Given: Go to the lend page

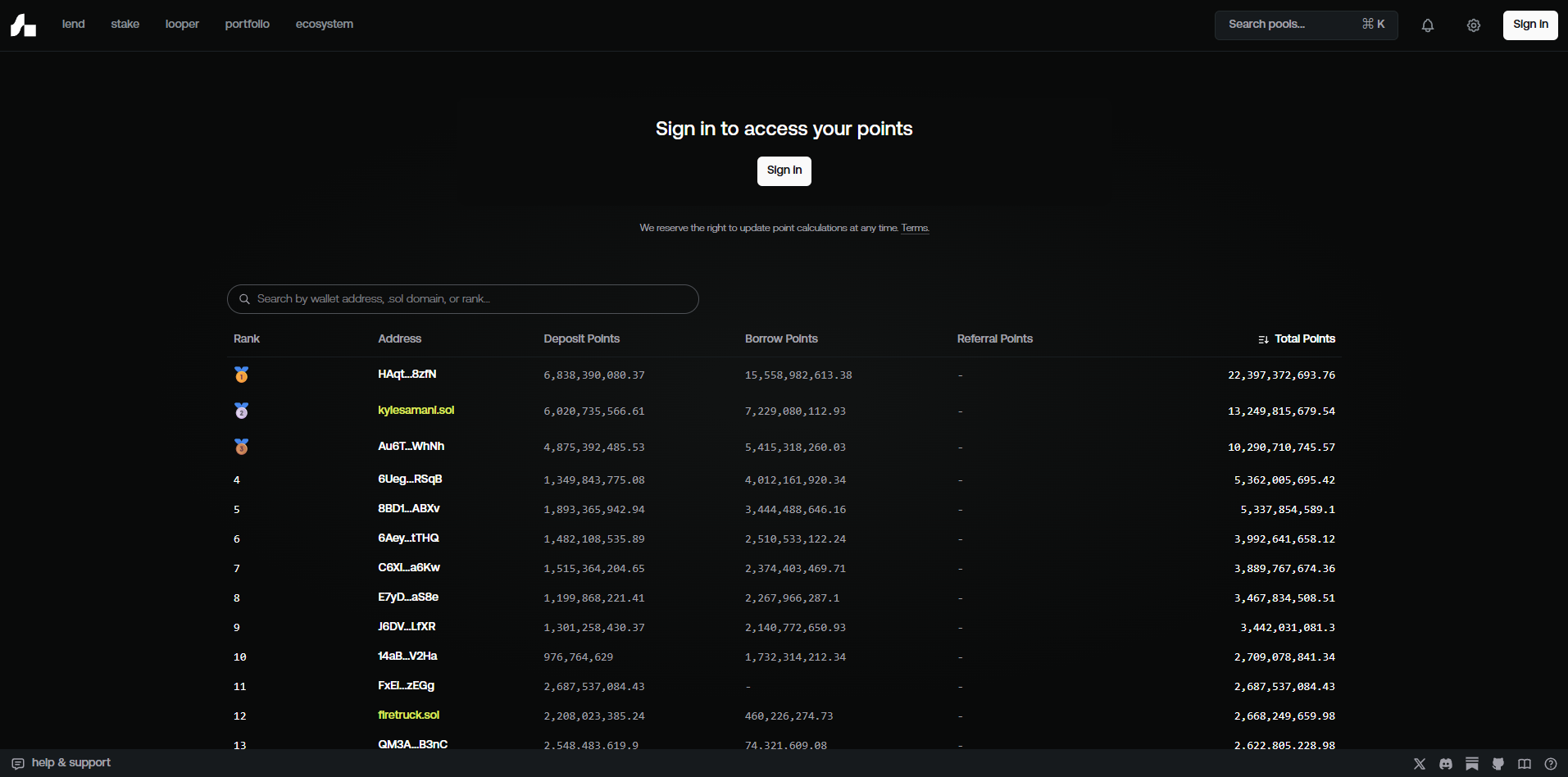Looking at the screenshot, I should click(73, 25).
